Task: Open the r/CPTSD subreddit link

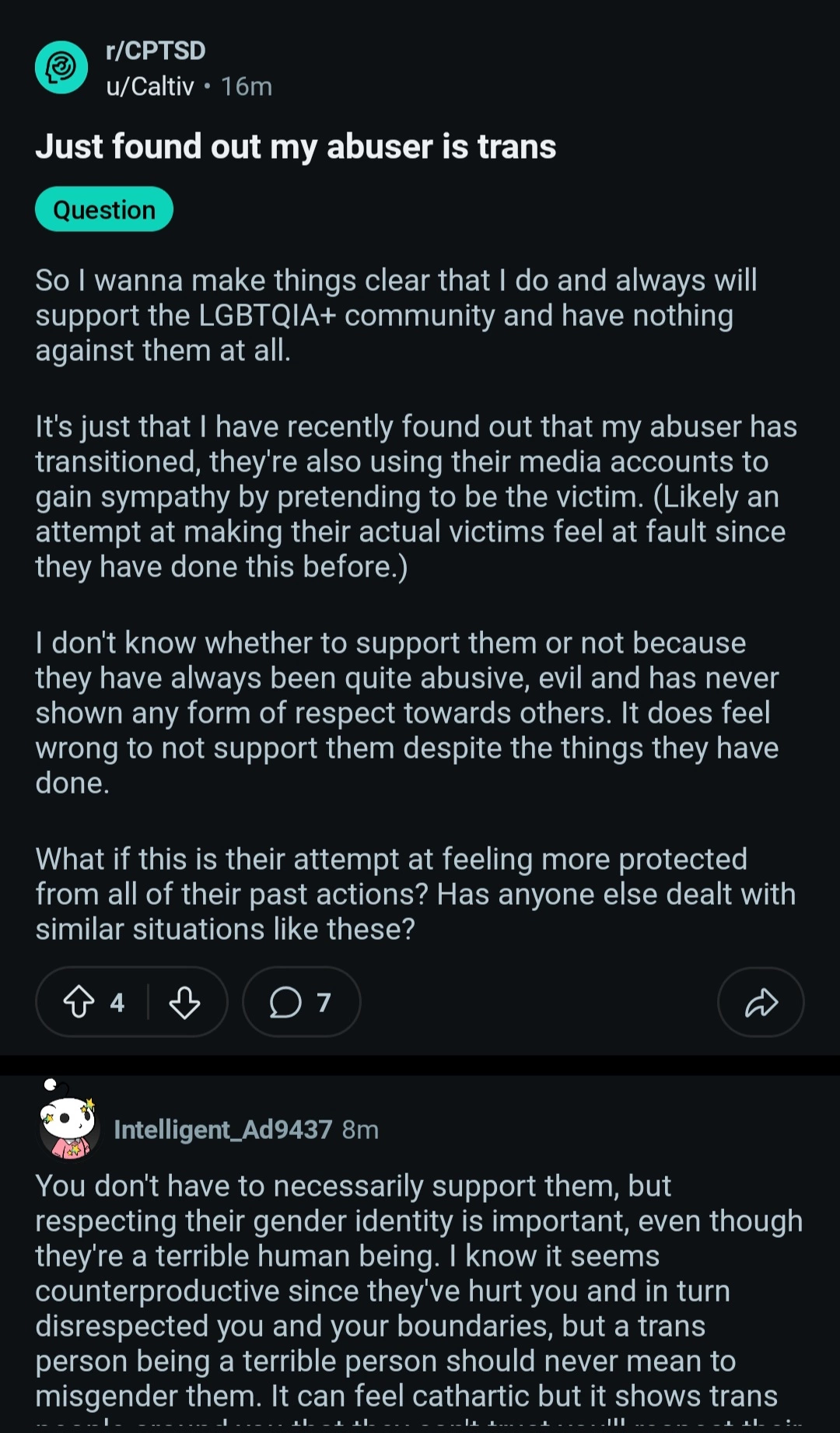Action: point(156,51)
